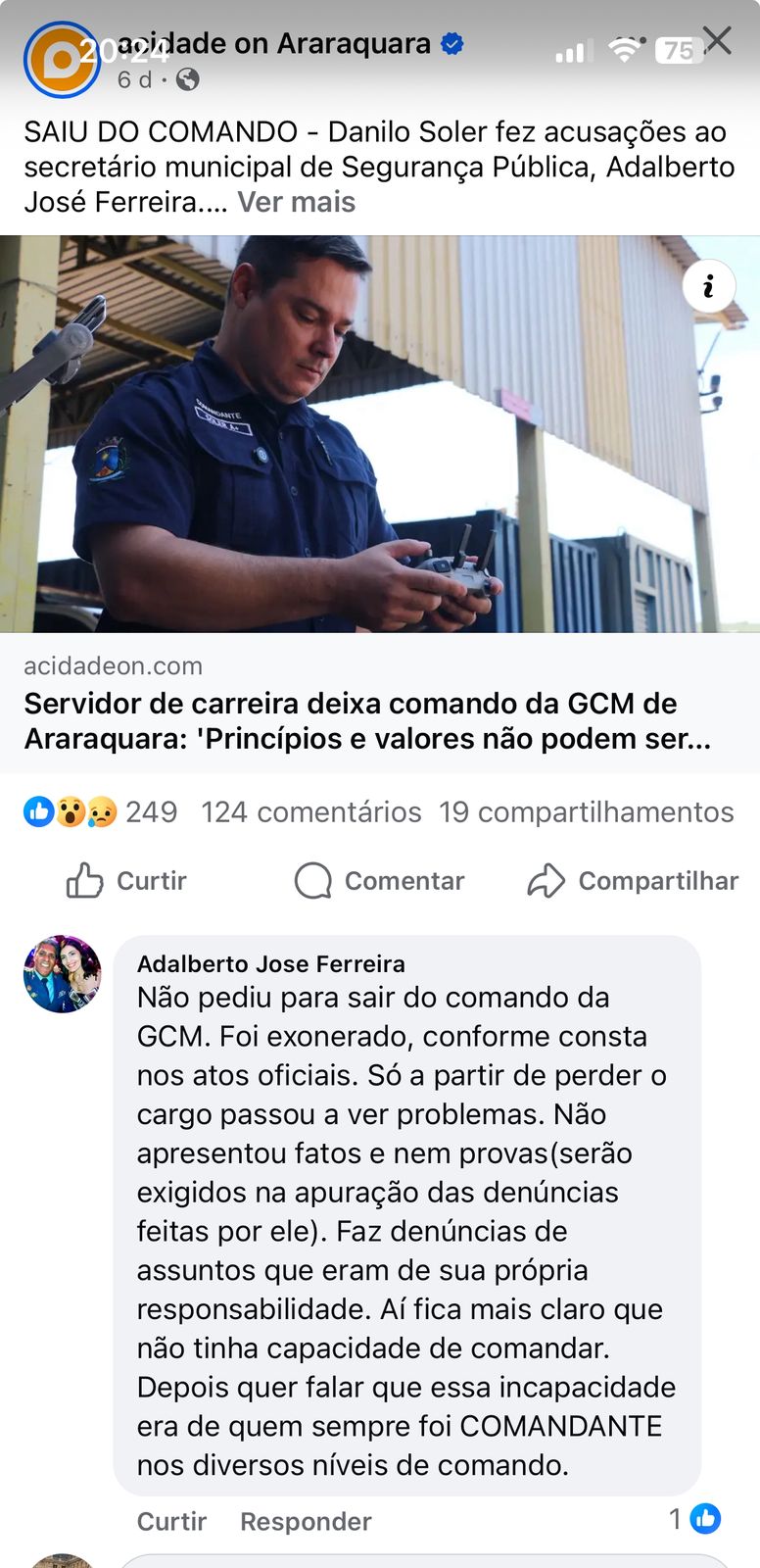Open Adalberto Jose Ferreira's profile name
The width and height of the screenshot is (760, 1568).
[x=271, y=963]
